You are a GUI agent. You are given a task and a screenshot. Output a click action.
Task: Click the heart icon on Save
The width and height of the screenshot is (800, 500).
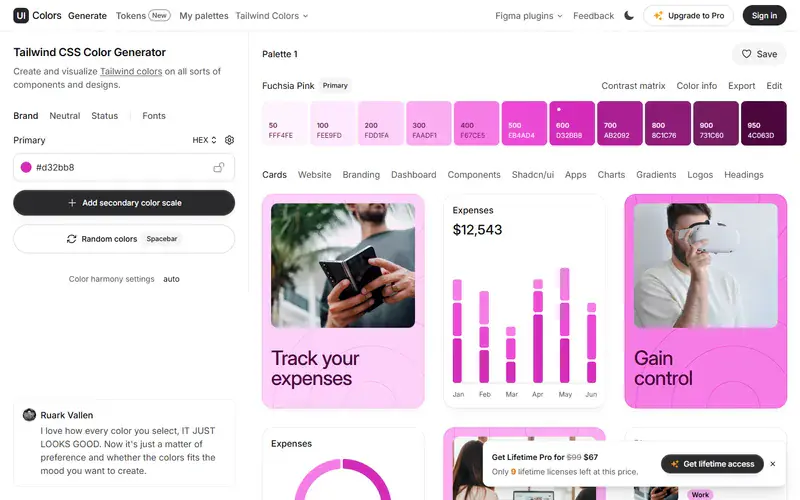[746, 54]
